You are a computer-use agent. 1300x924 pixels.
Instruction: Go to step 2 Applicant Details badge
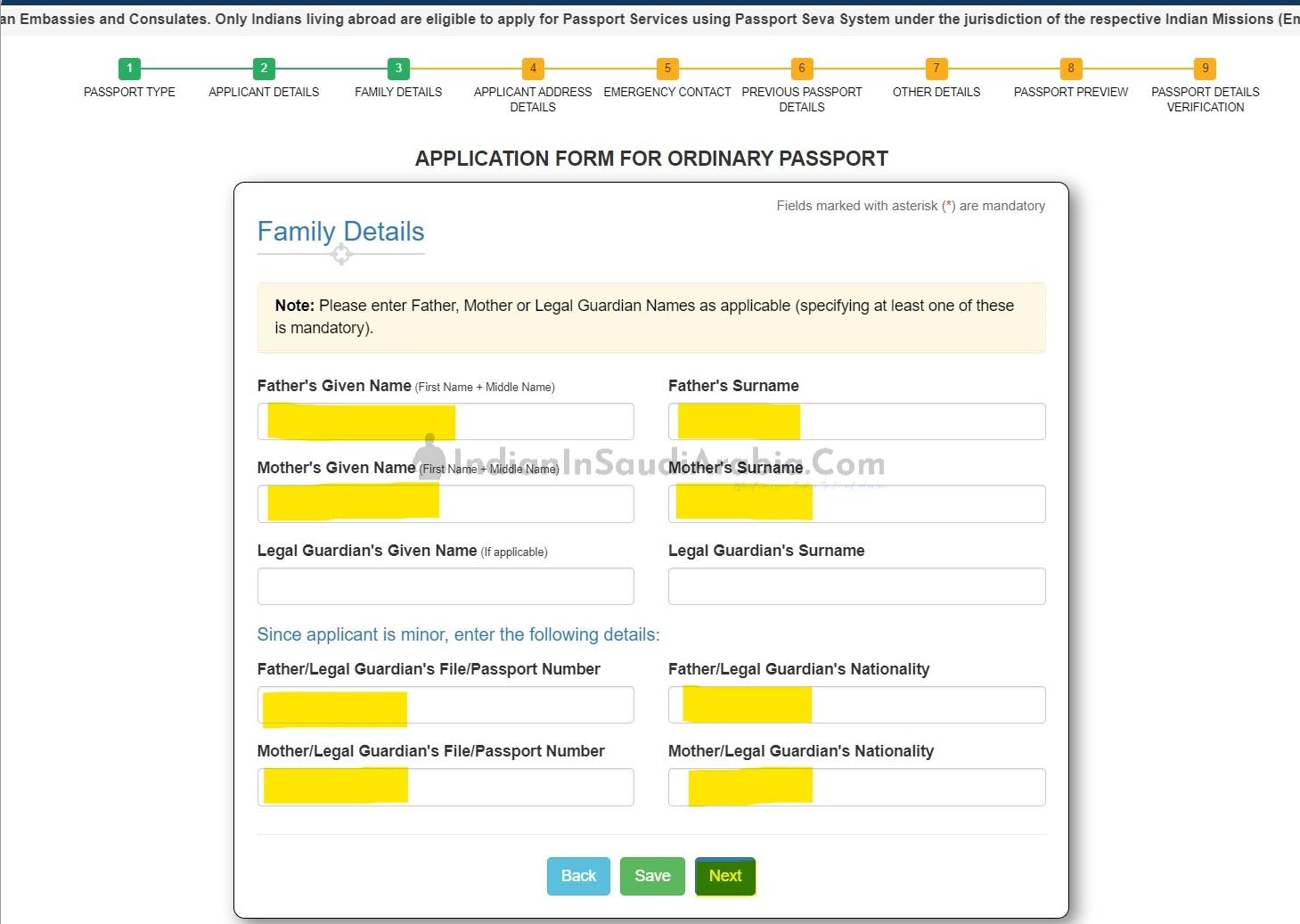tap(264, 69)
